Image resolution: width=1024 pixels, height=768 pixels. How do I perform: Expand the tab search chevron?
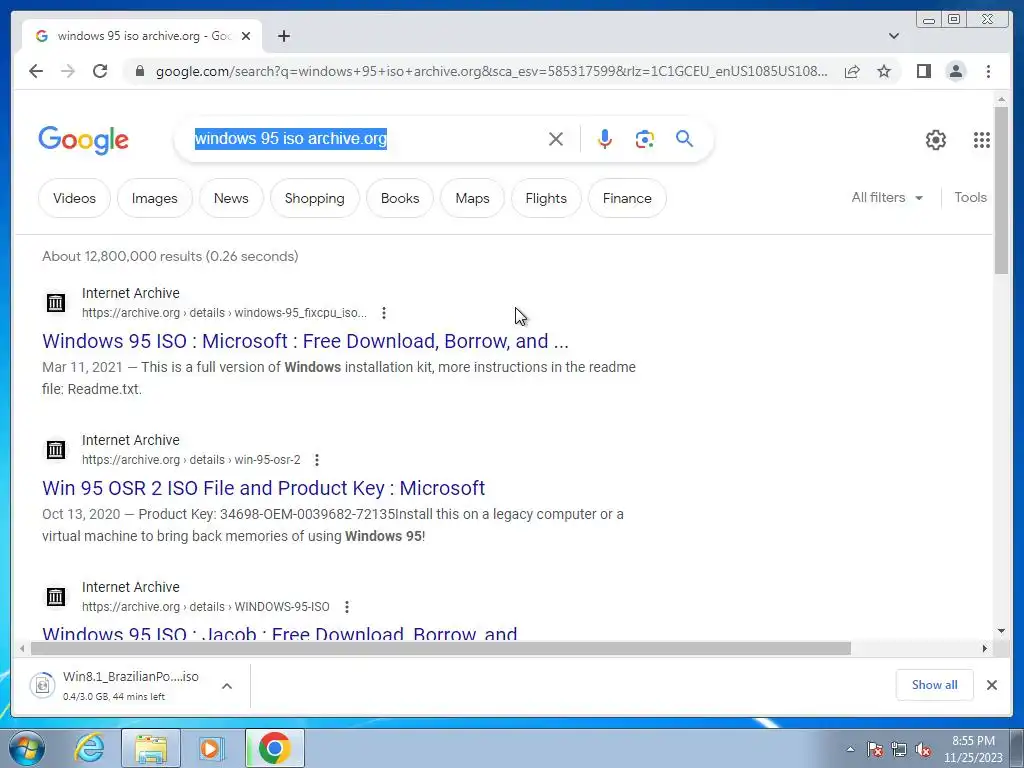[x=894, y=36]
